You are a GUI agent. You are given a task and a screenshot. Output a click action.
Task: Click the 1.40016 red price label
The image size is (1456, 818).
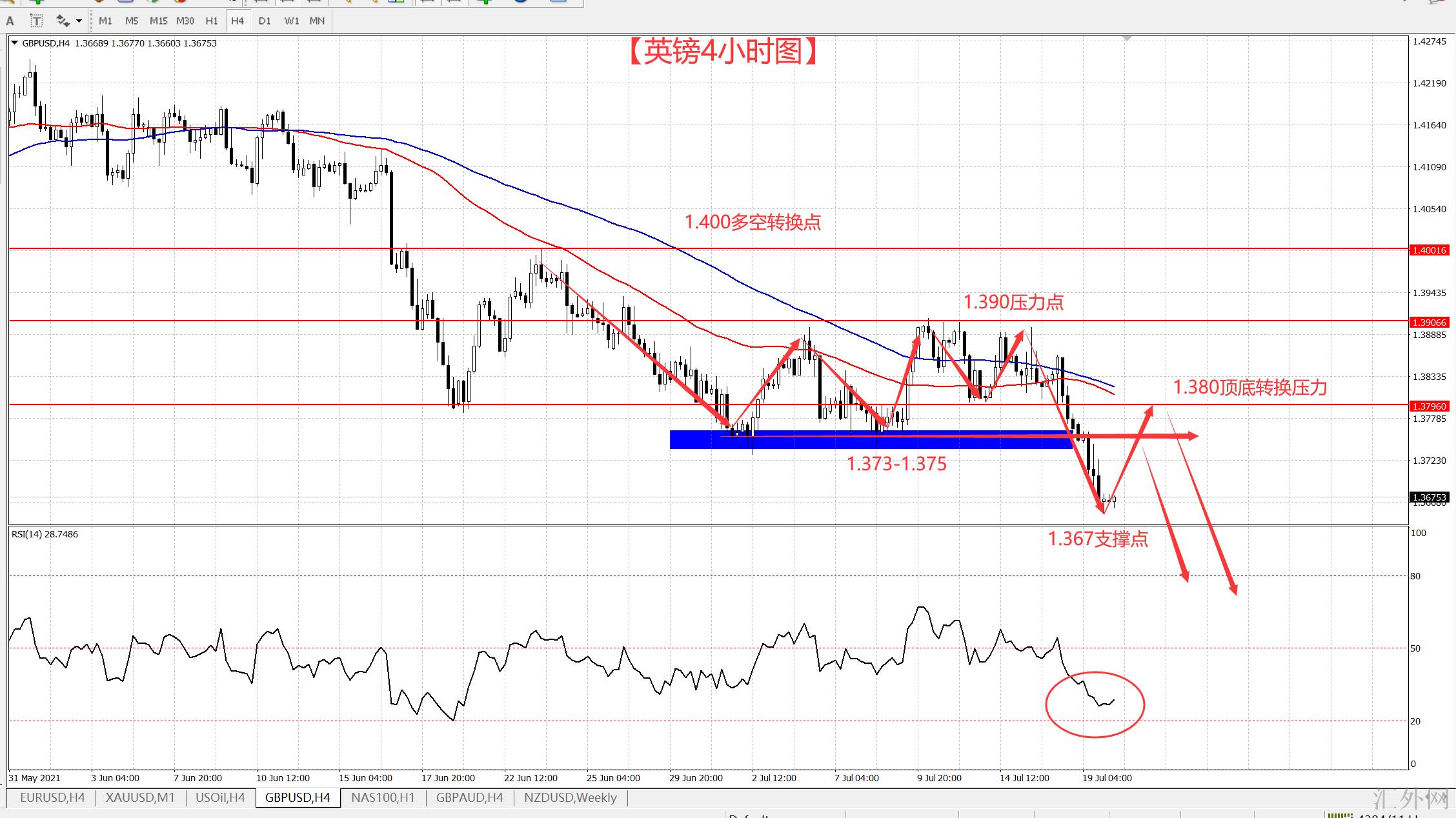1430,250
